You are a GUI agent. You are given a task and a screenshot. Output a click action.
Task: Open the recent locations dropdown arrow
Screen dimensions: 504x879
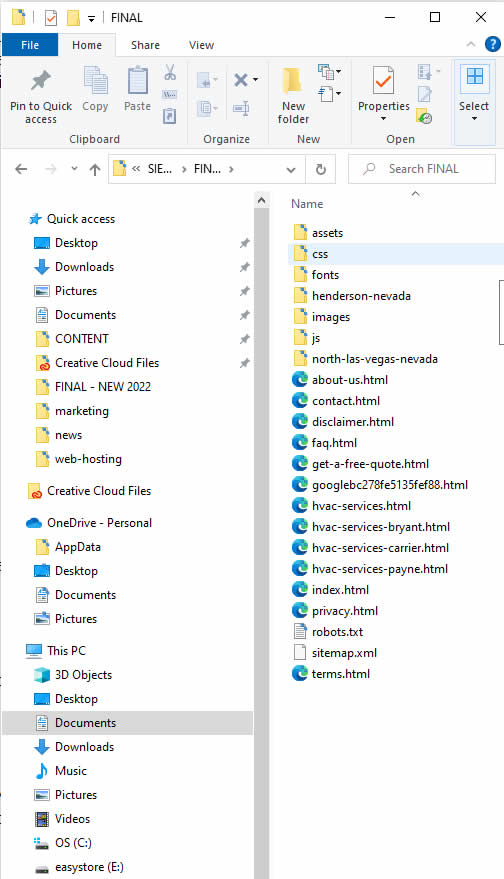click(x=74, y=169)
